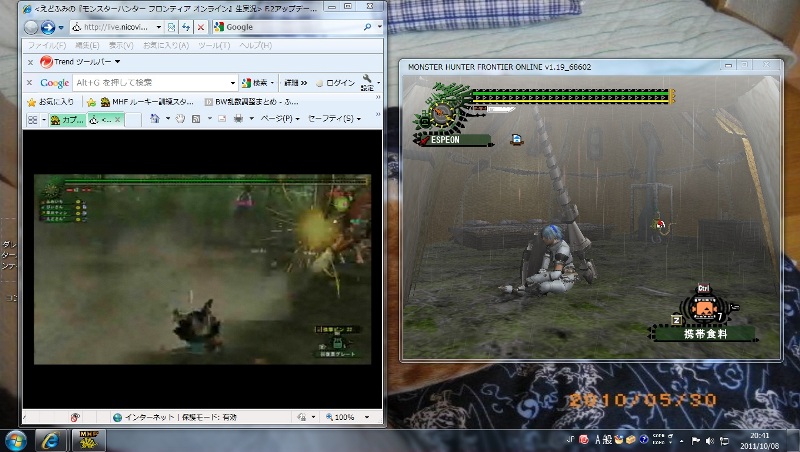The image size is (800, 452).
Task: Click the 携帯食料 item label in the game window
Action: coord(705,334)
